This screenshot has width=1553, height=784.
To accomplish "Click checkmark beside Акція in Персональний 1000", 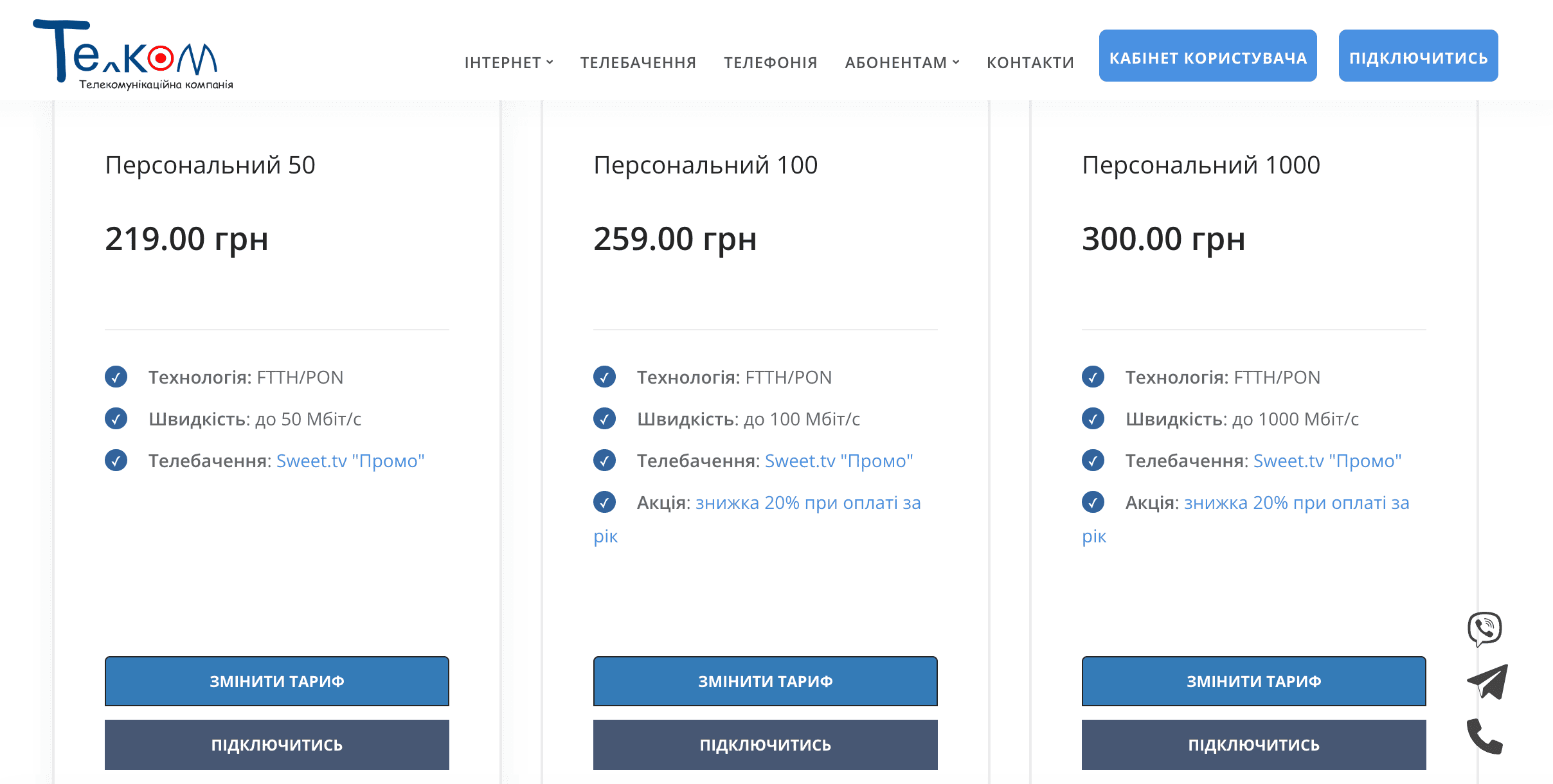I will pyautogui.click(x=1093, y=503).
